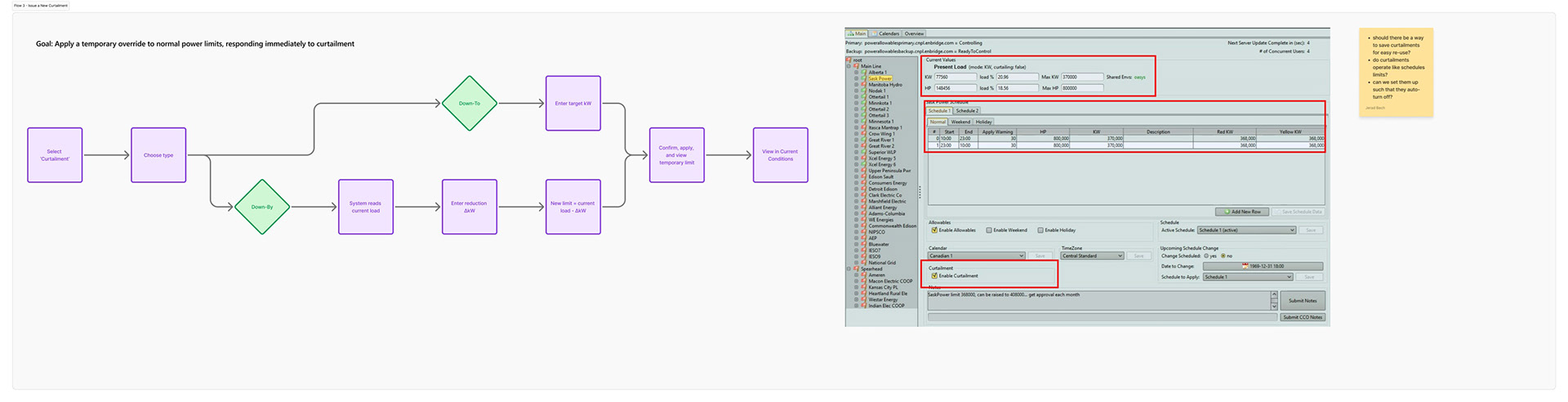
Task: Open the Calendar dropdown showing Canadian 1
Action: tap(976, 256)
